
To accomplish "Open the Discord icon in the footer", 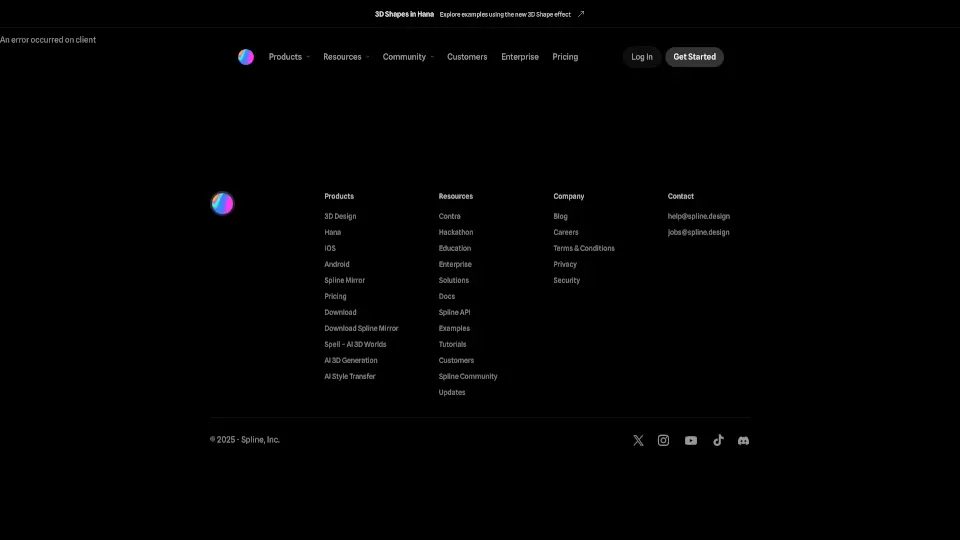I will click(743, 440).
